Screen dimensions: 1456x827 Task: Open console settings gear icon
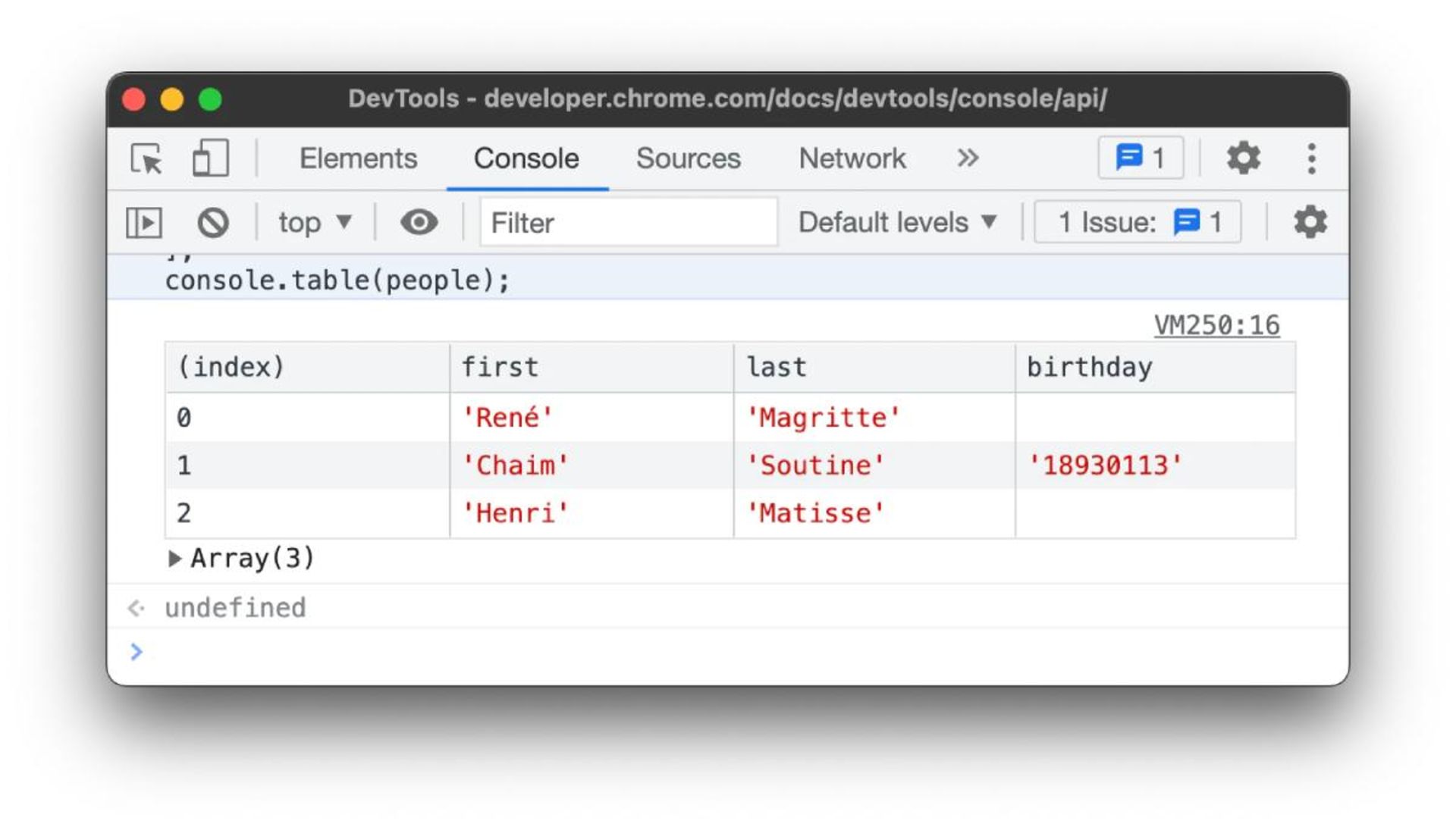(1310, 223)
